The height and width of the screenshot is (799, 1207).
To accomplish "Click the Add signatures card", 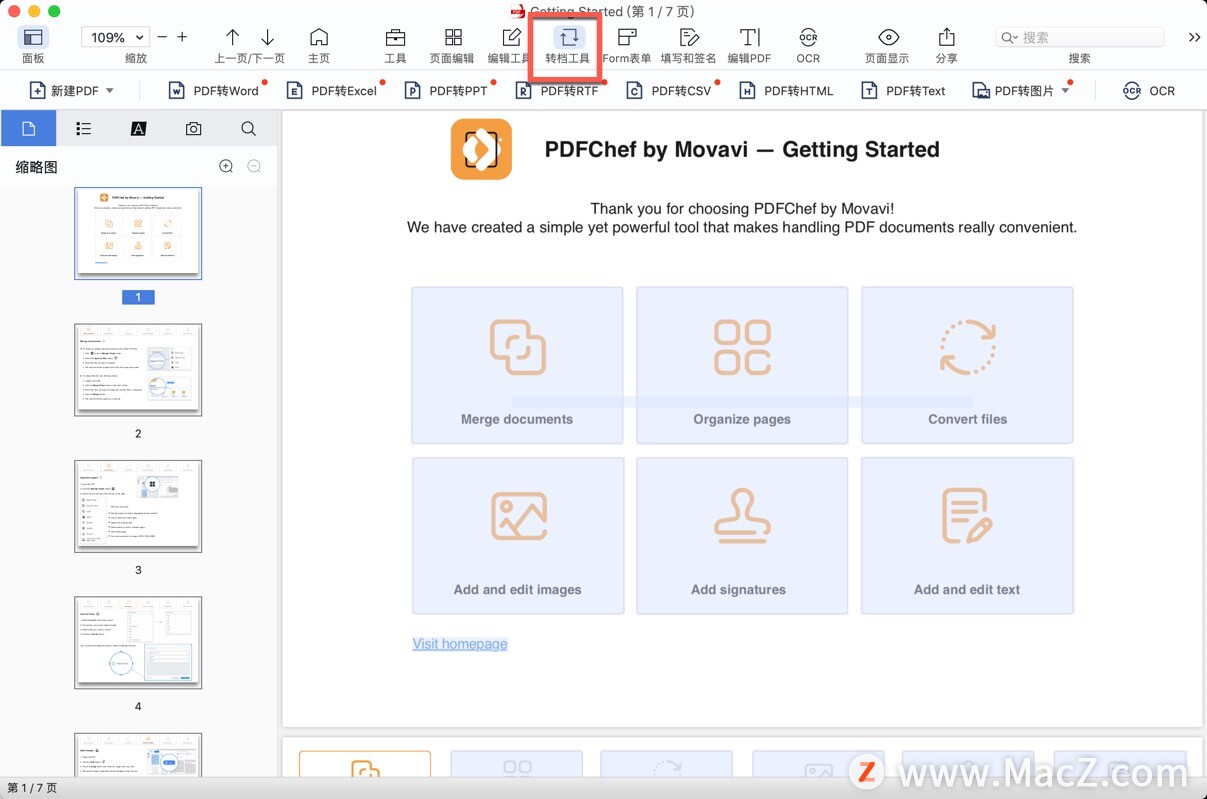I will [742, 536].
